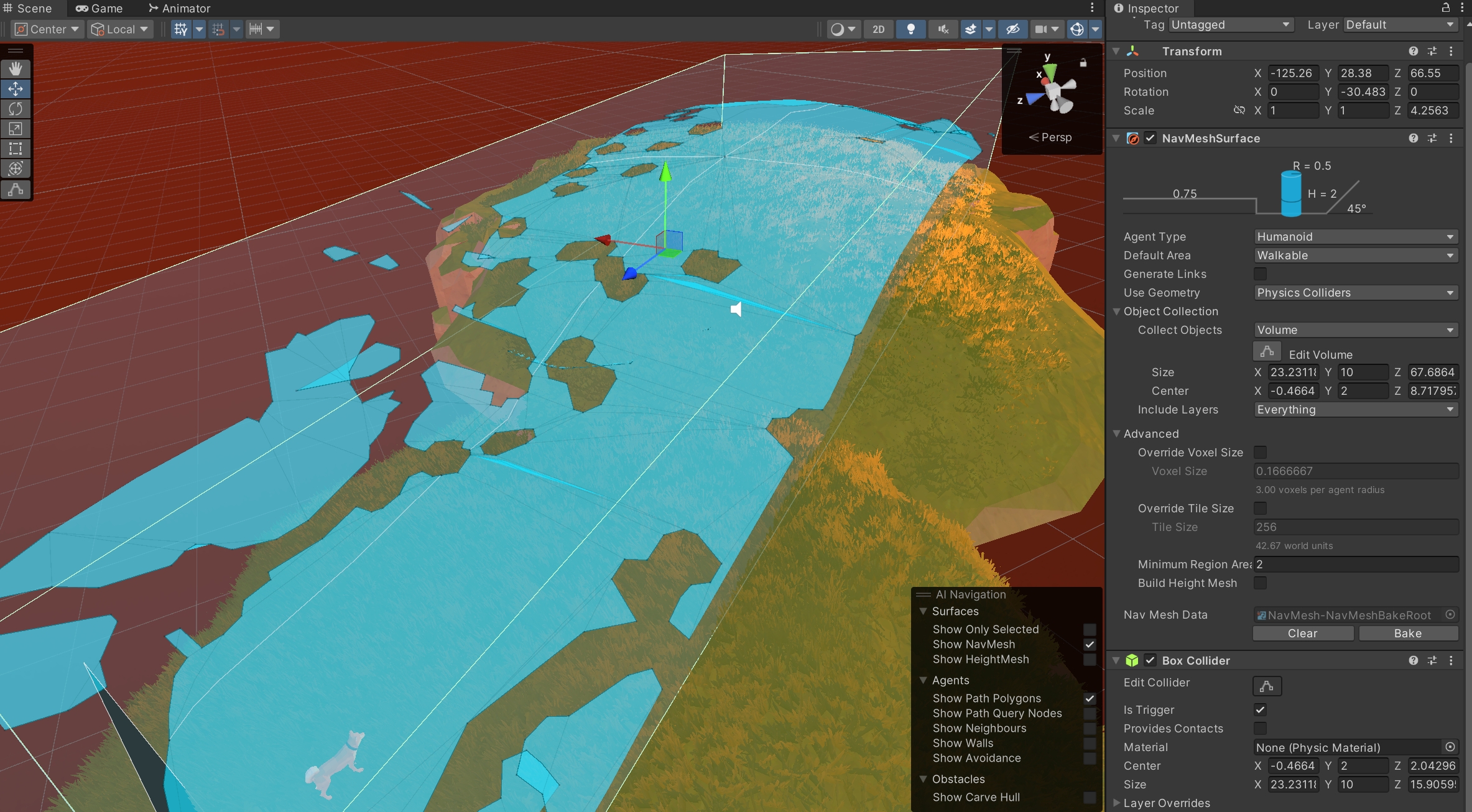Click Position X input field
The image size is (1472, 812).
point(1292,73)
